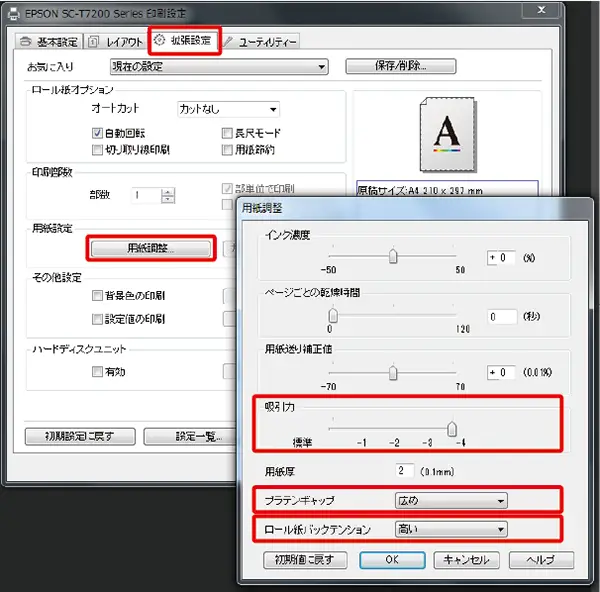Click the paper preview thumbnail with letter A
Image resolution: width=600 pixels, height=592 pixels.
coord(448,134)
